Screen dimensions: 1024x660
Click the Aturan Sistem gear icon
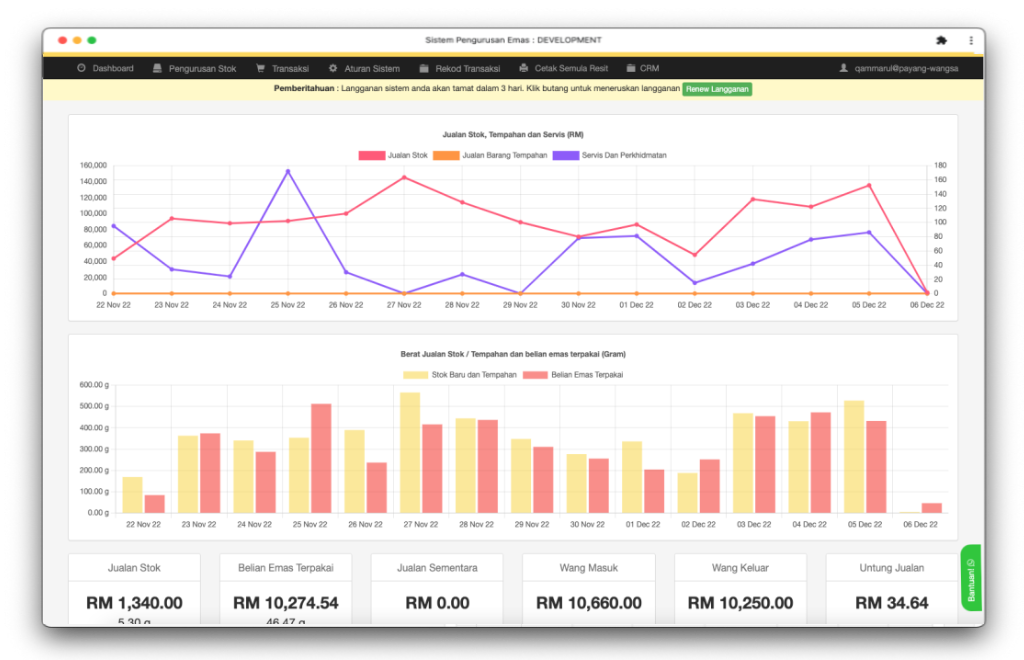(333, 69)
